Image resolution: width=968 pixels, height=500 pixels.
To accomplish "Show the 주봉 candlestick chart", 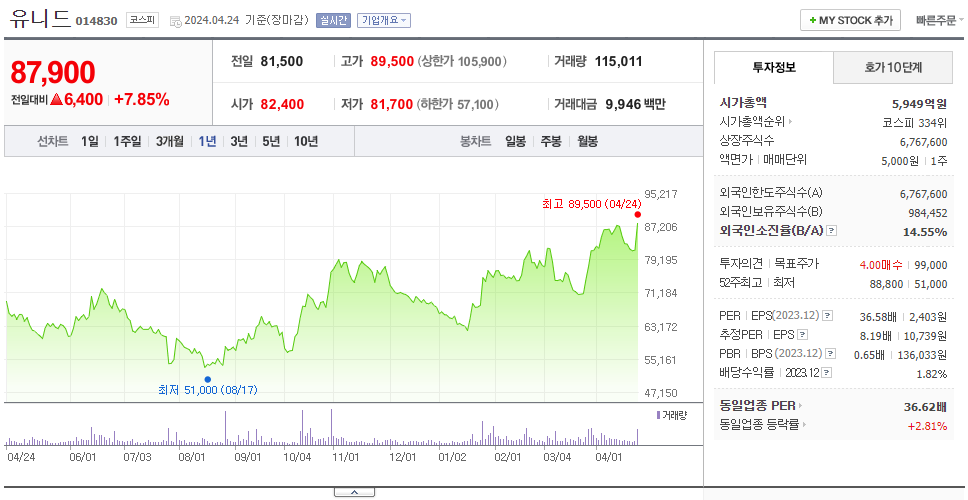I will [551, 141].
